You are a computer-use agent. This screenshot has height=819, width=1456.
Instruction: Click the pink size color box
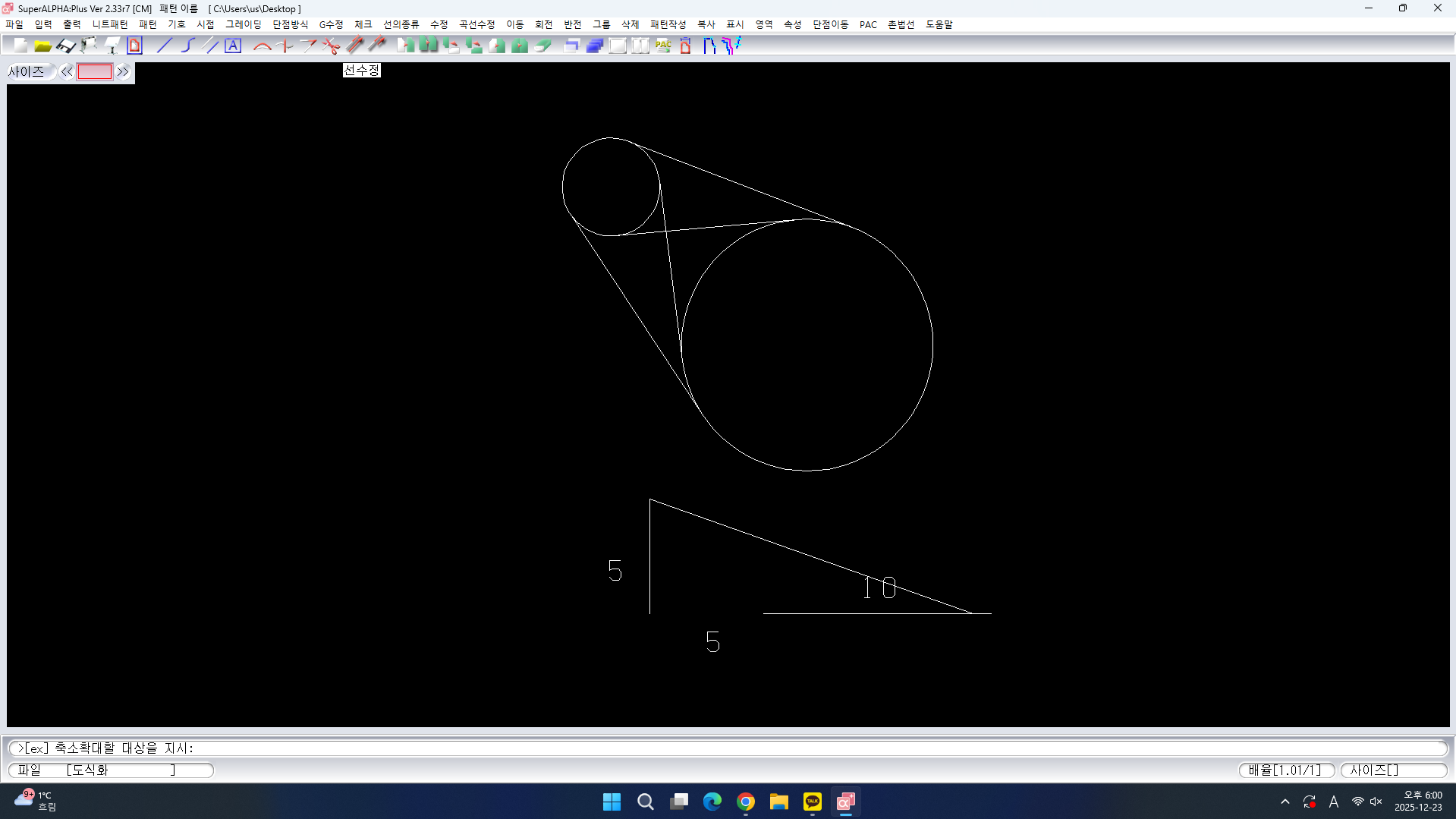[x=95, y=72]
